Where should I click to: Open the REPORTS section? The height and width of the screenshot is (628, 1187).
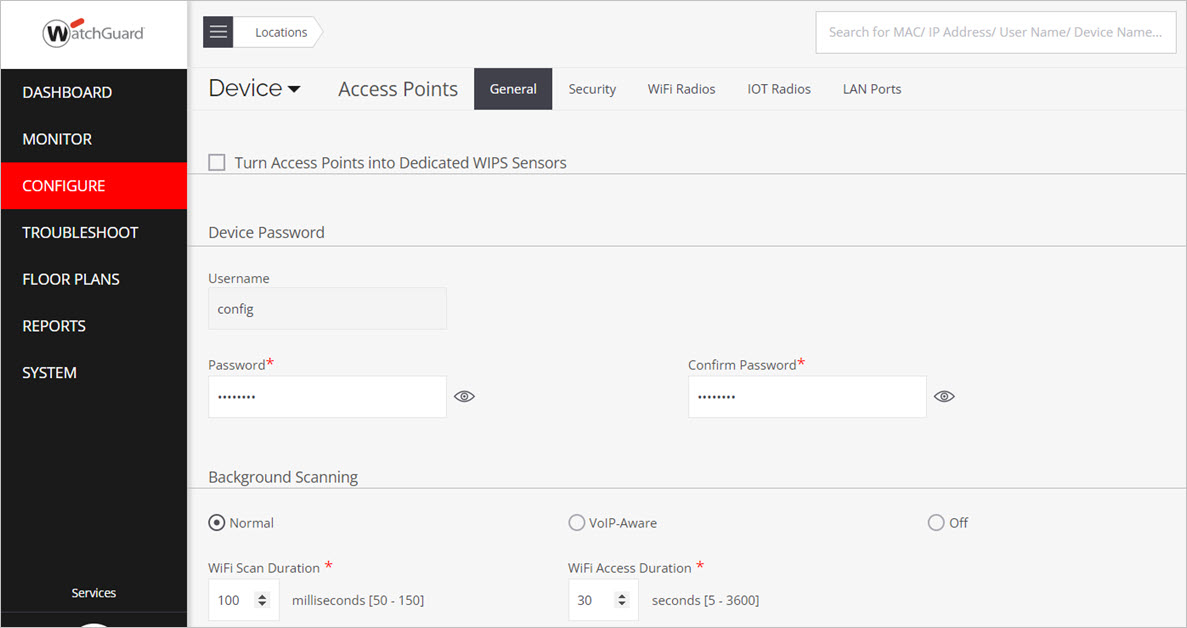[54, 325]
